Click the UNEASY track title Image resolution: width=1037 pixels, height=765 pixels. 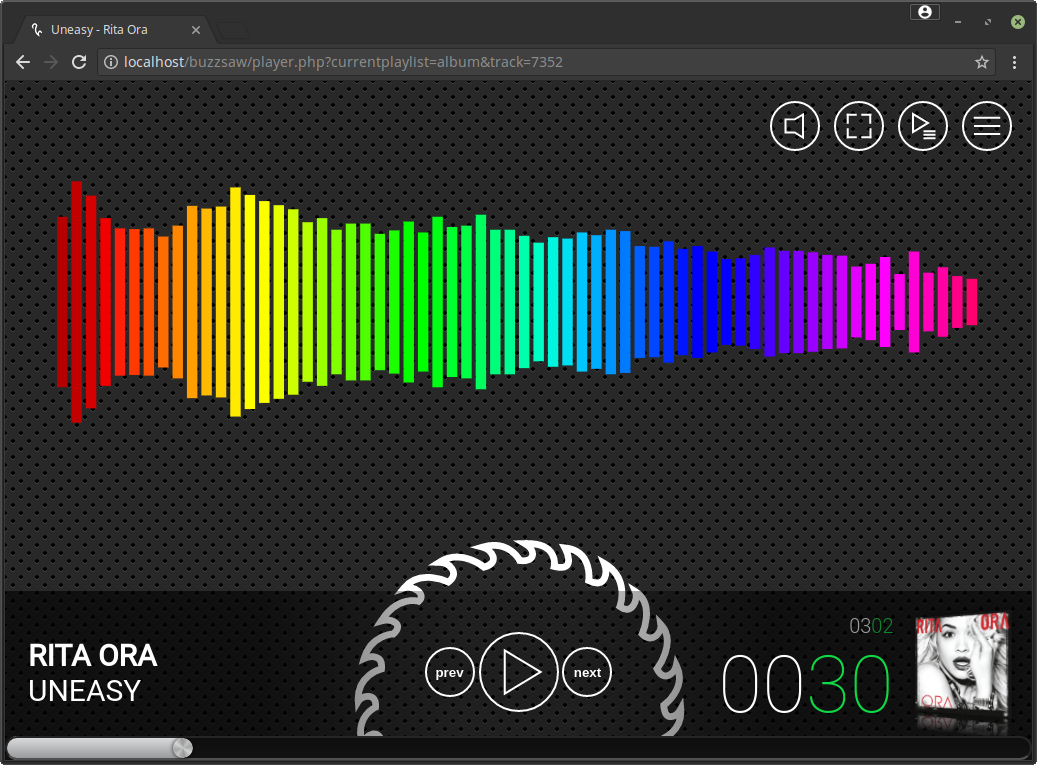[x=85, y=691]
